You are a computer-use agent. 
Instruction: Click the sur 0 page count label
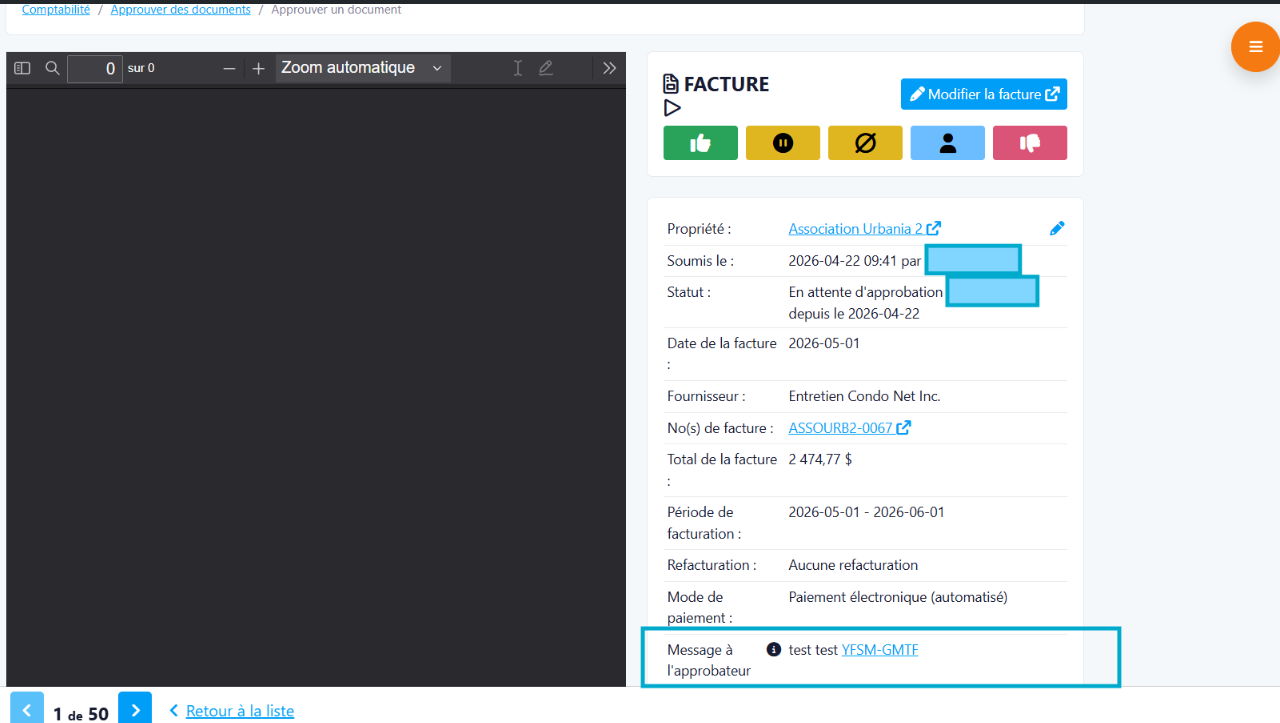[x=141, y=68]
